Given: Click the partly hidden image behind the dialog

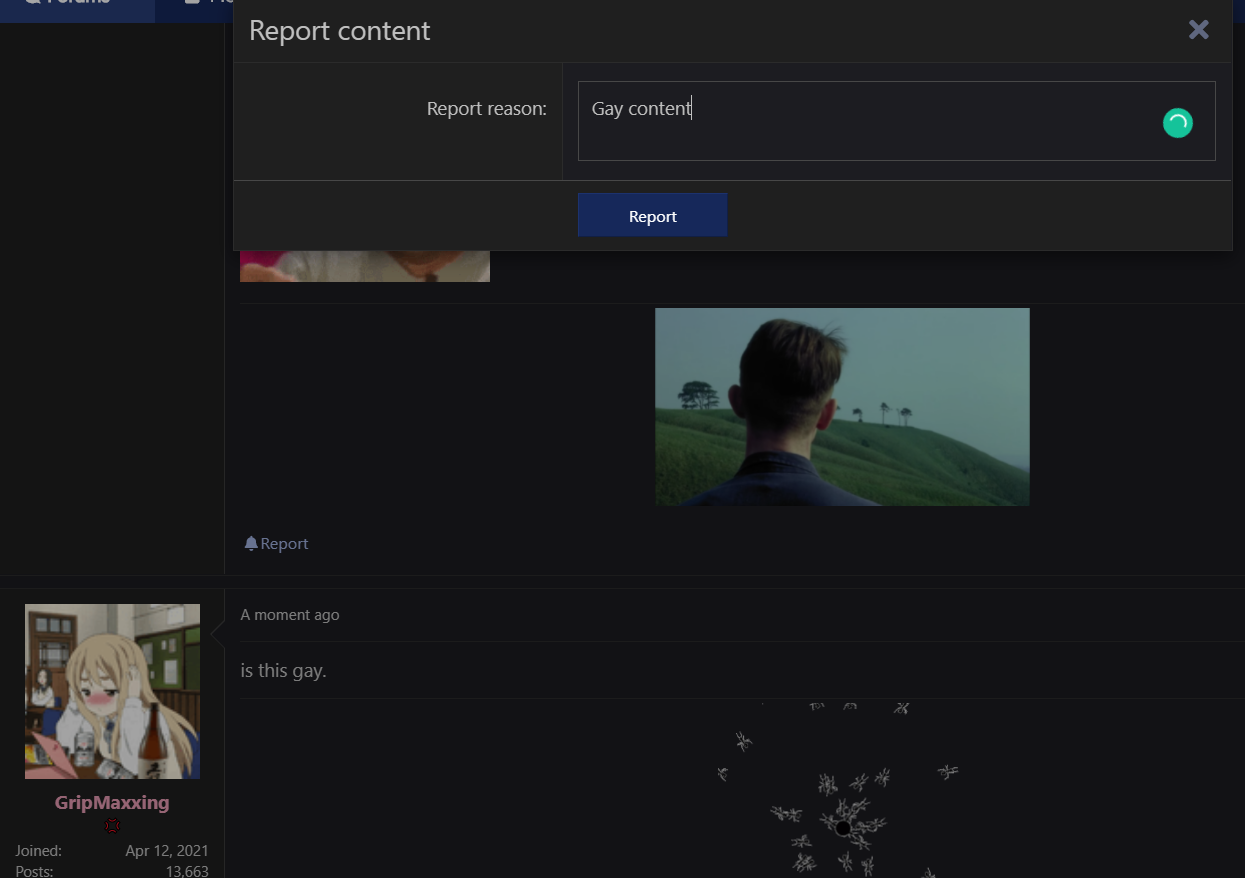Looking at the screenshot, I should (365, 266).
